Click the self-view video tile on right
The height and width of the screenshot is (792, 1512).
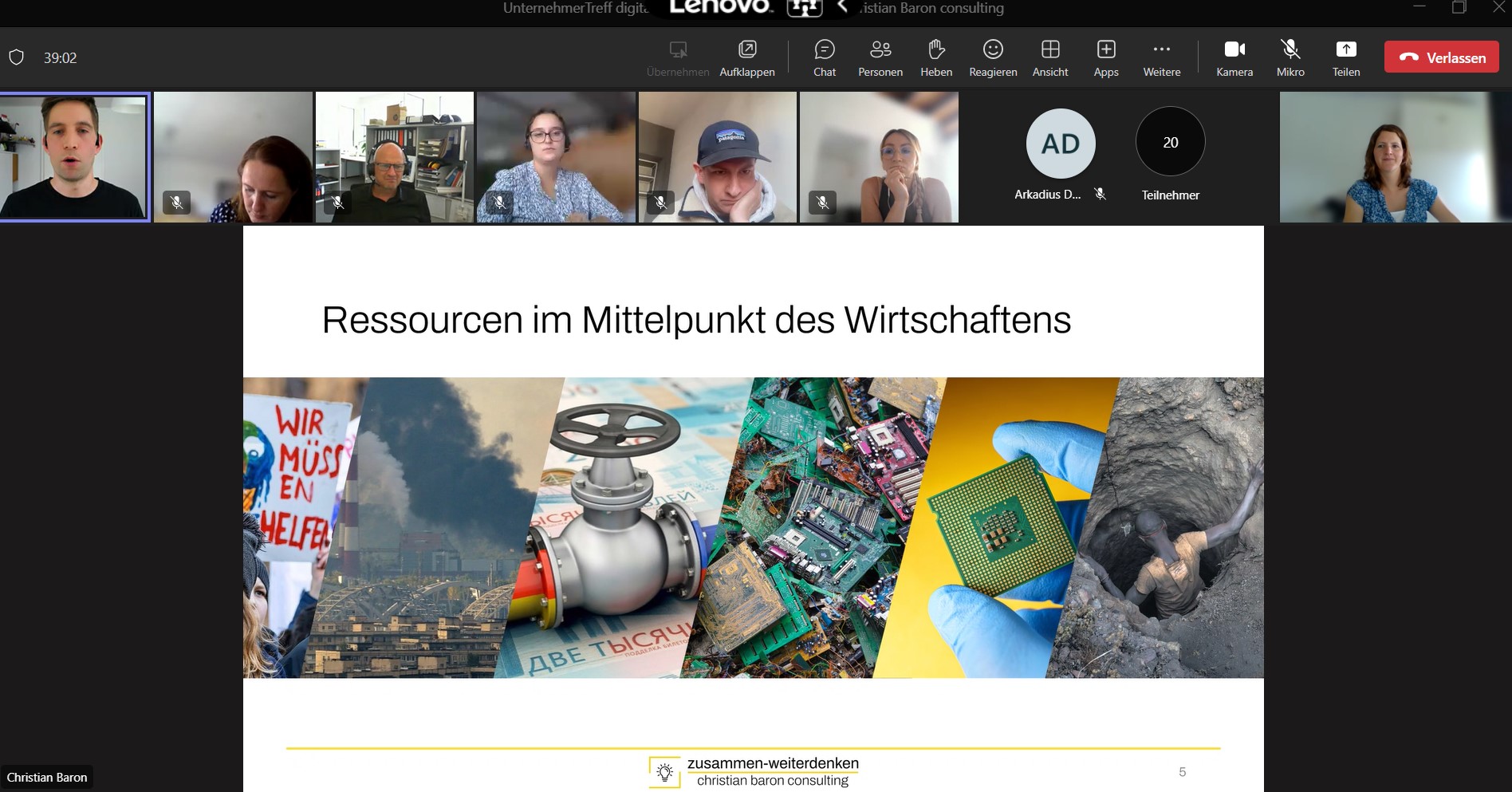1395,156
